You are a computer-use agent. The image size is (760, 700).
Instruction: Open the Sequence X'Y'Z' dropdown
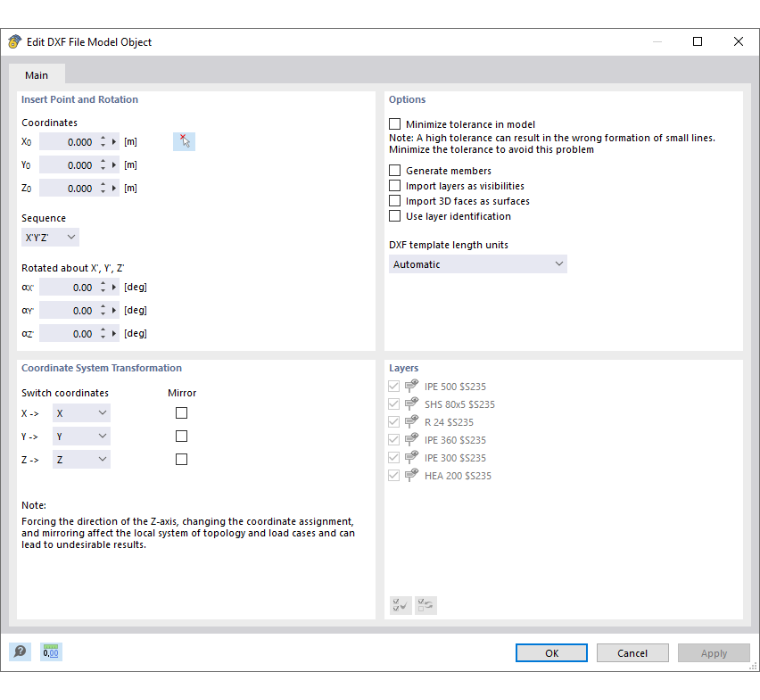[x=50, y=238]
